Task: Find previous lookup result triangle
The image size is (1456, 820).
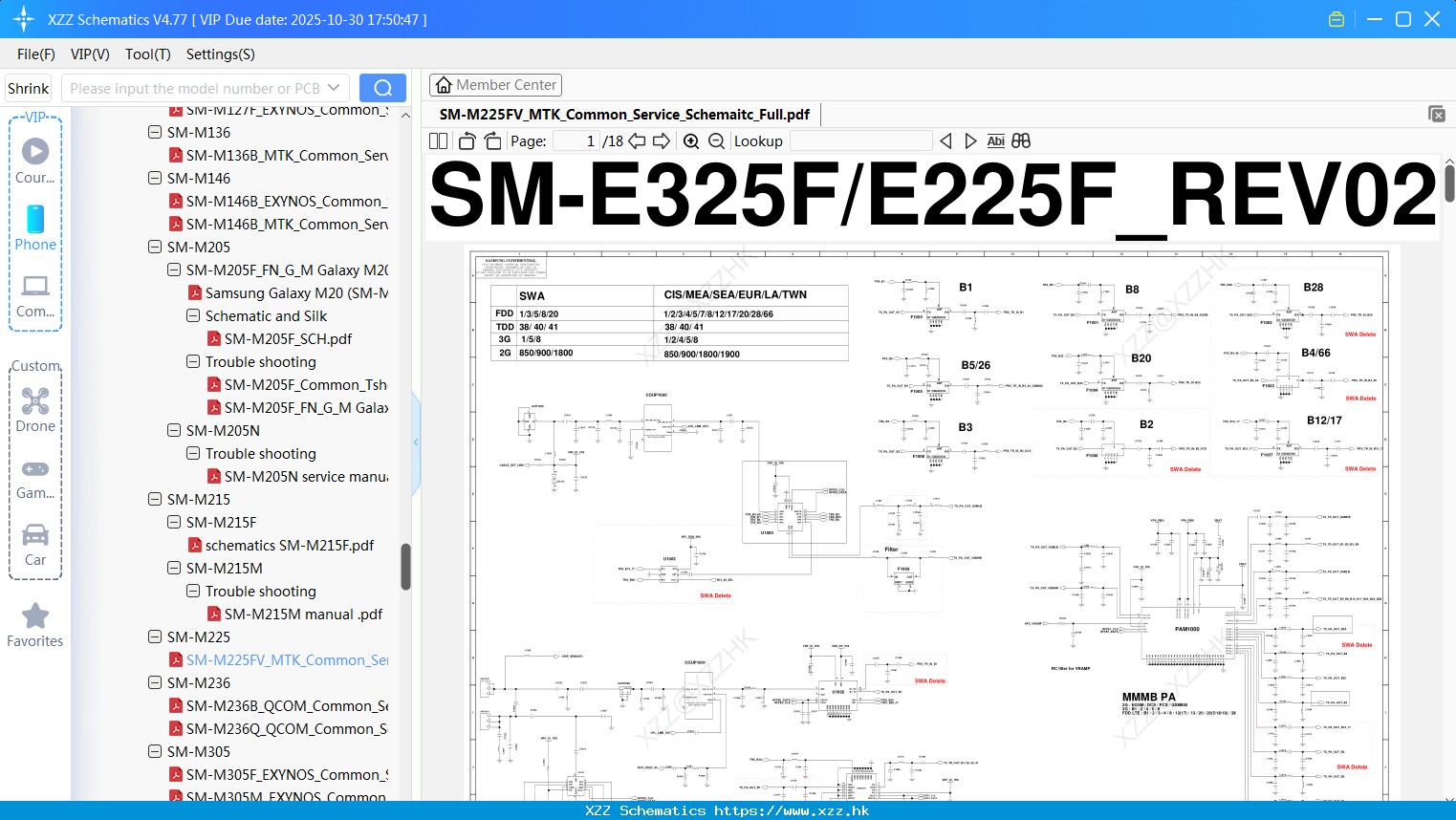Action: click(x=945, y=141)
